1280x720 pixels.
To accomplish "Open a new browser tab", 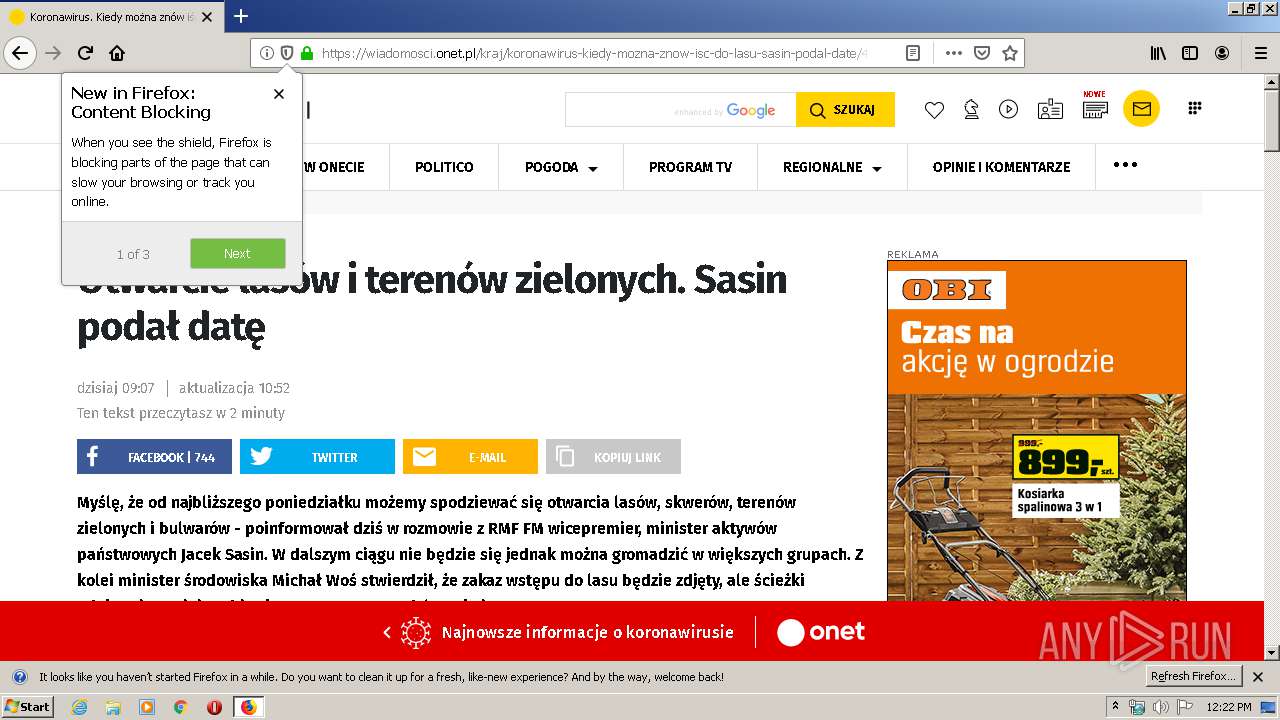I will [x=241, y=16].
